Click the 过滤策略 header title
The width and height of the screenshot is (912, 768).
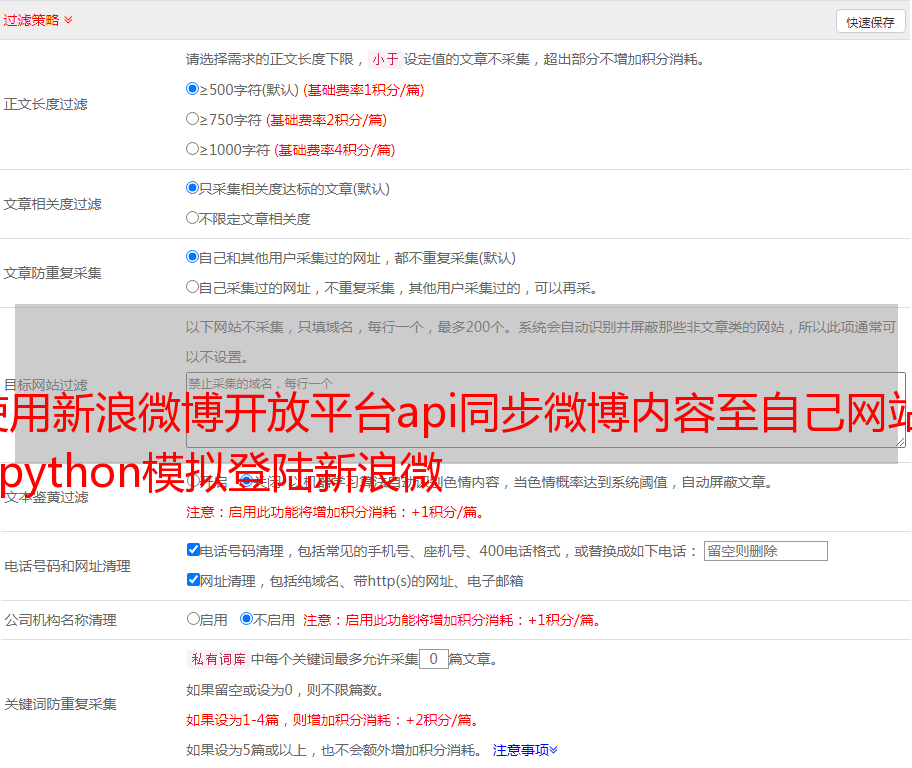pyautogui.click(x=30, y=20)
